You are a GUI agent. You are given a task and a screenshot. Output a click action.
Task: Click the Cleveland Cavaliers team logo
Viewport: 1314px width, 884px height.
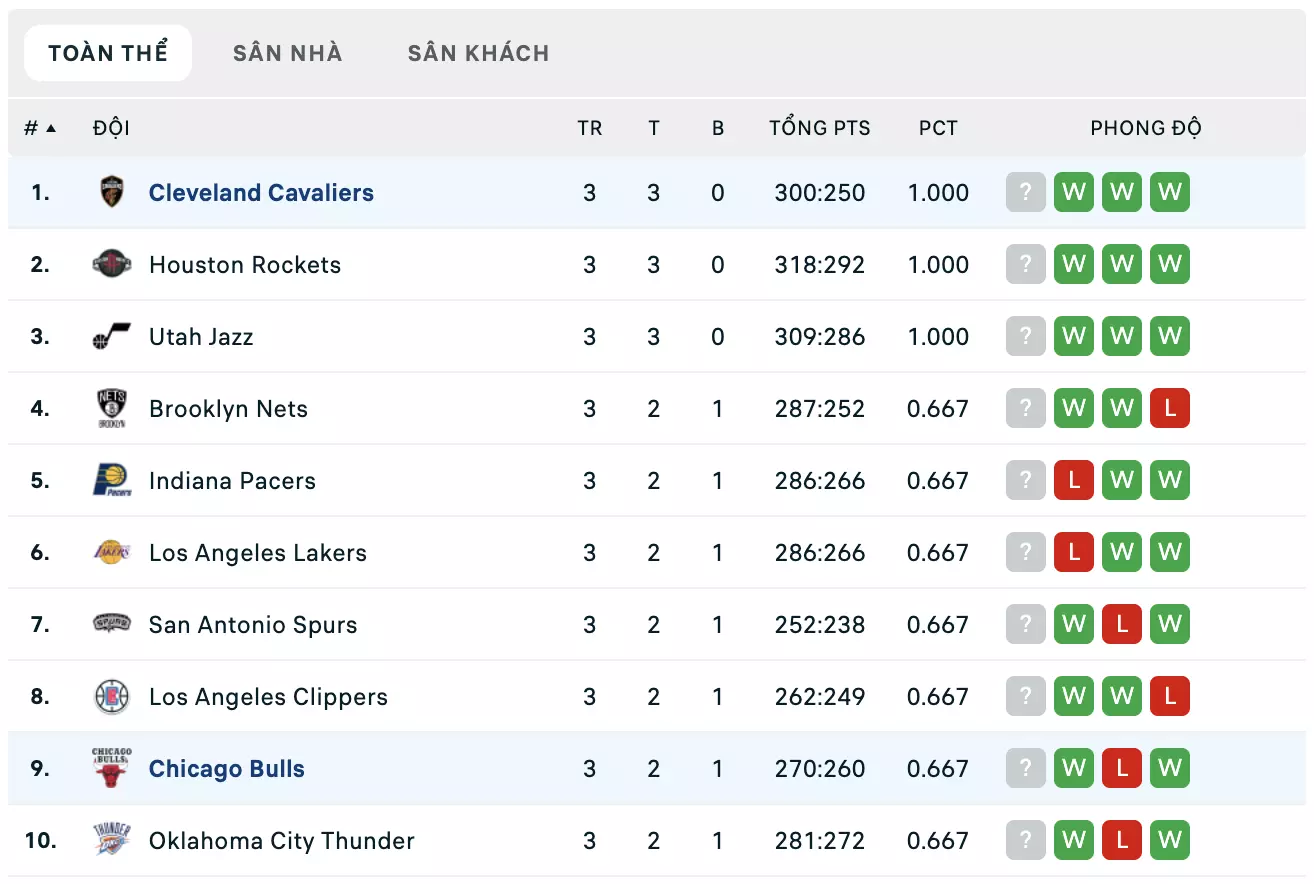coord(111,192)
